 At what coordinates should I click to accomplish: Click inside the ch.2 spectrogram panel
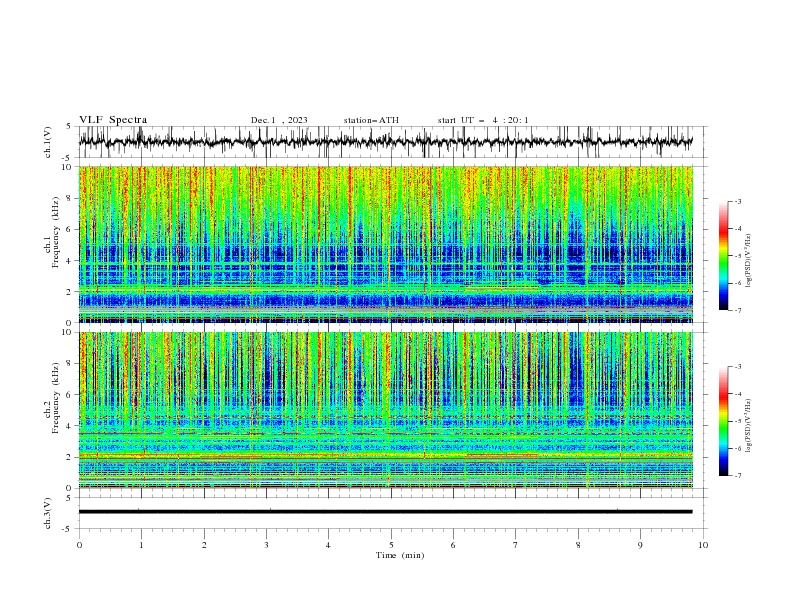(385, 410)
